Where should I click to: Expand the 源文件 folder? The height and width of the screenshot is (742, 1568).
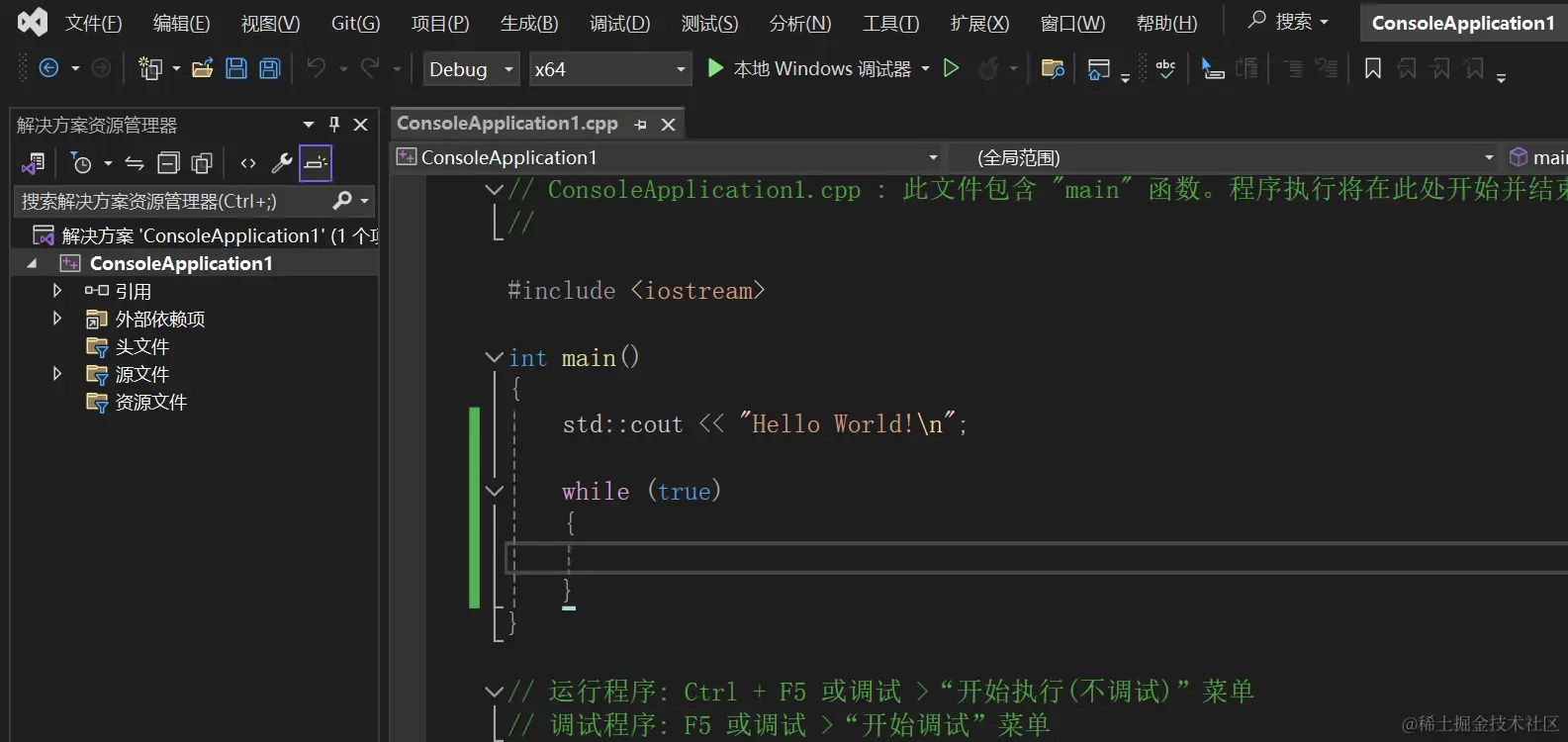(x=57, y=374)
